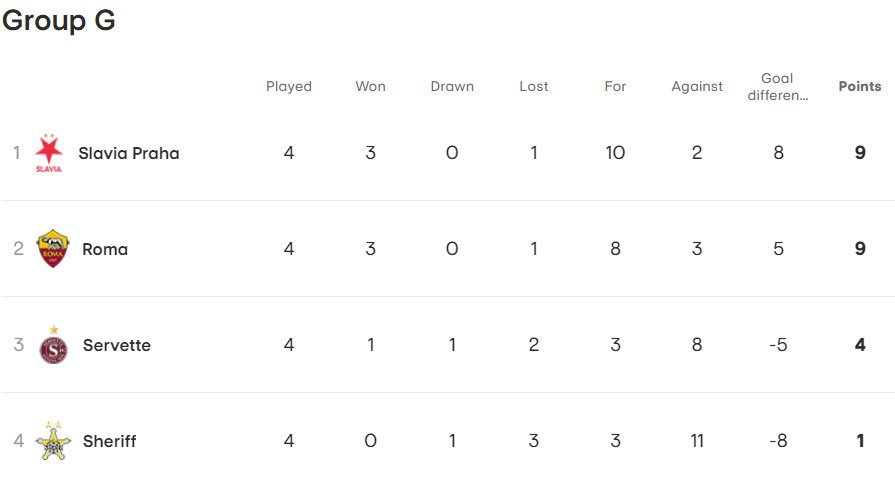Open the Roma team link

[105, 249]
